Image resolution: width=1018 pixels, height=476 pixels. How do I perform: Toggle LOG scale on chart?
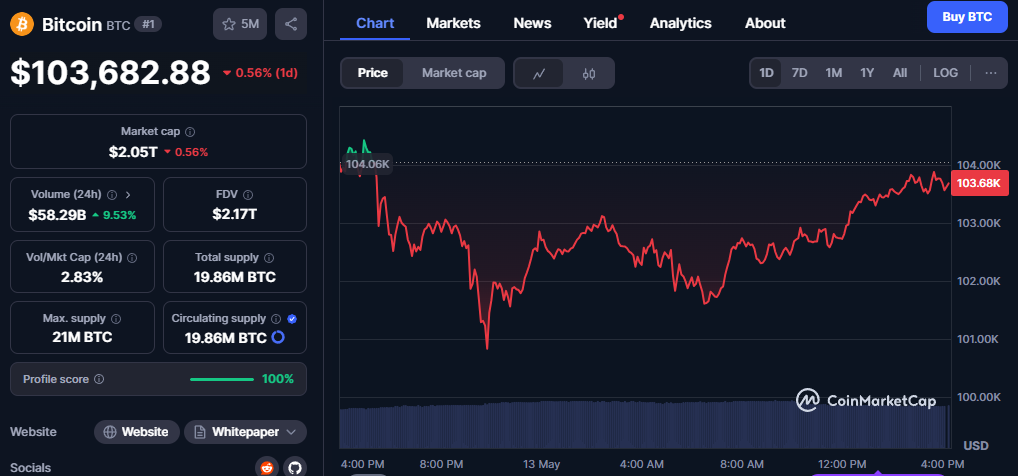coord(945,73)
